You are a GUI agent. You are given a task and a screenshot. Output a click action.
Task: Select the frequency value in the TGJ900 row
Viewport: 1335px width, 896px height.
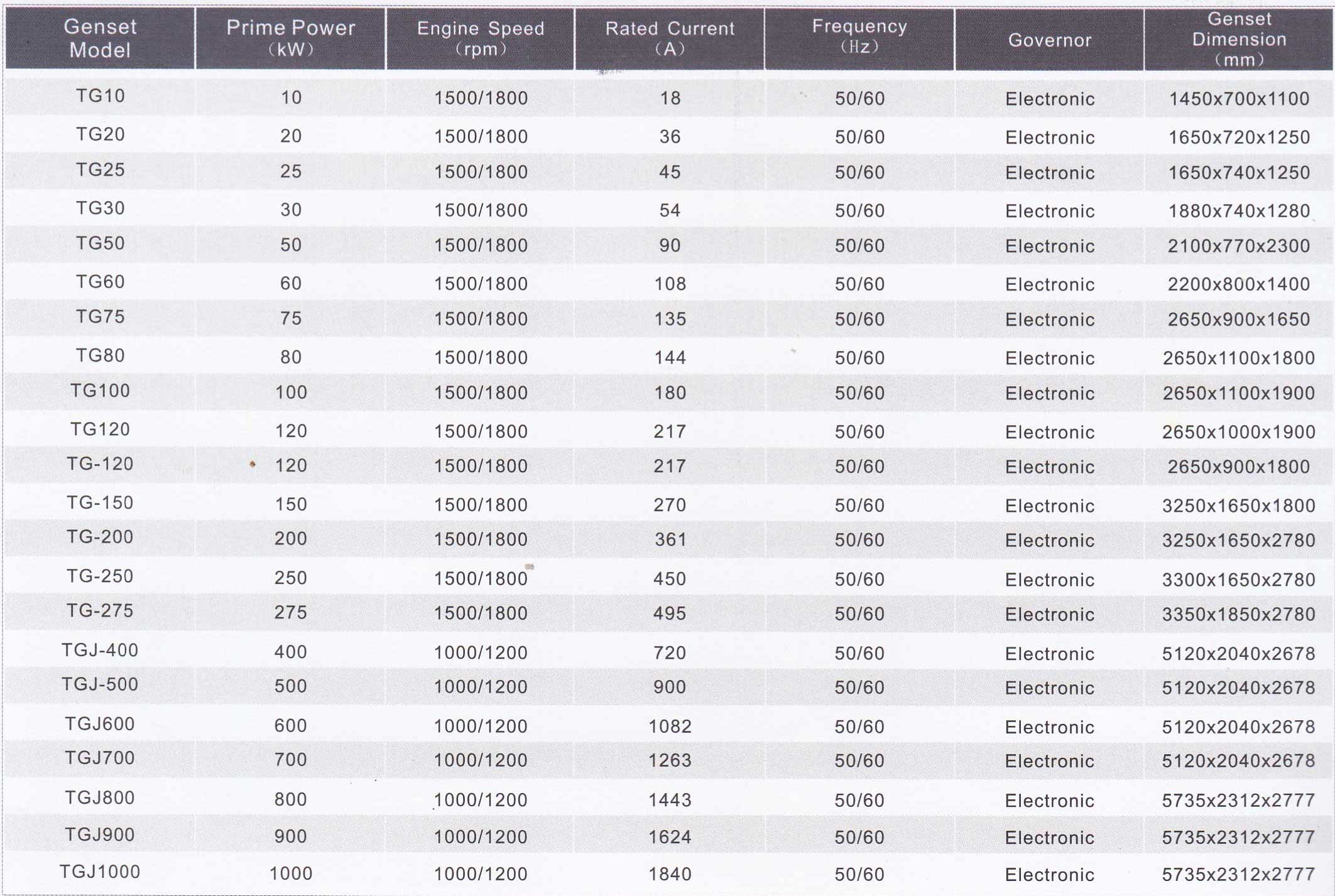859,838
